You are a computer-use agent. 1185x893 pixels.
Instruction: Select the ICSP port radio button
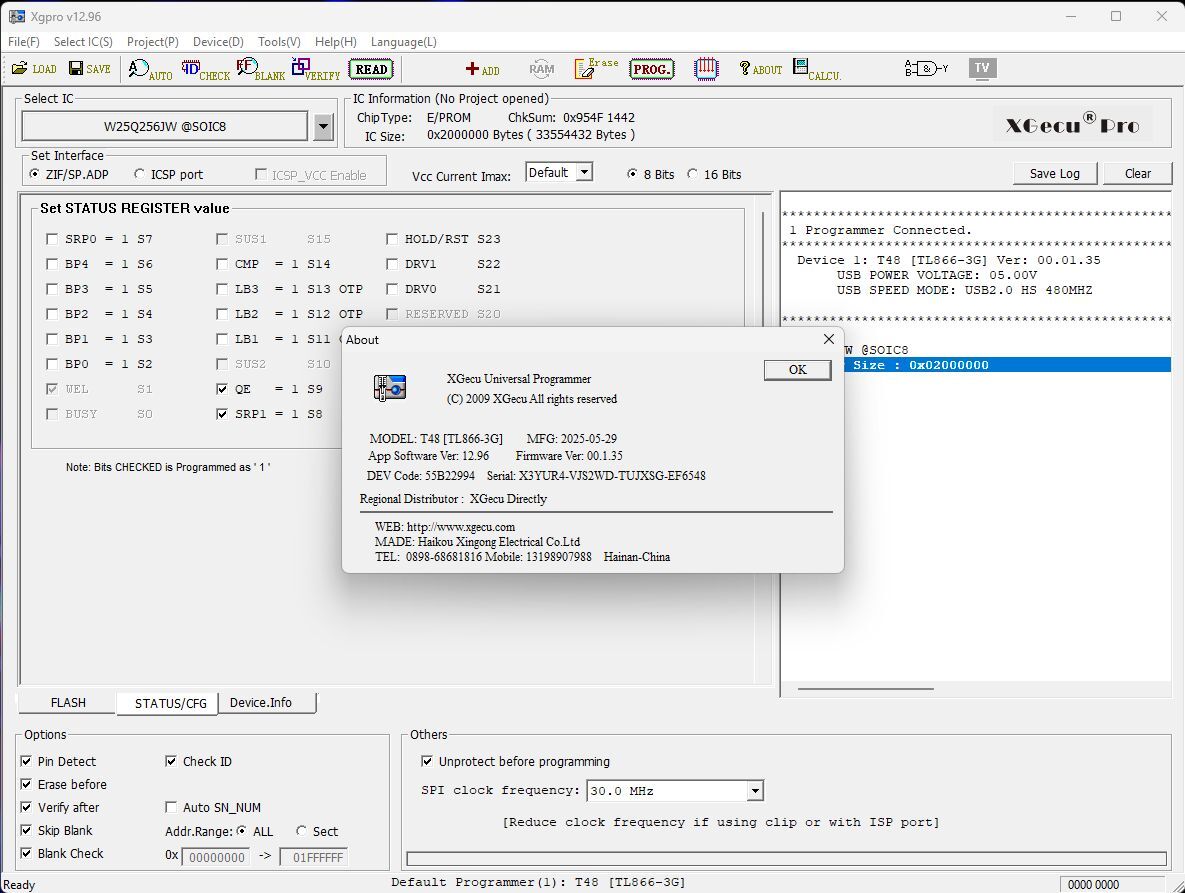pos(139,174)
